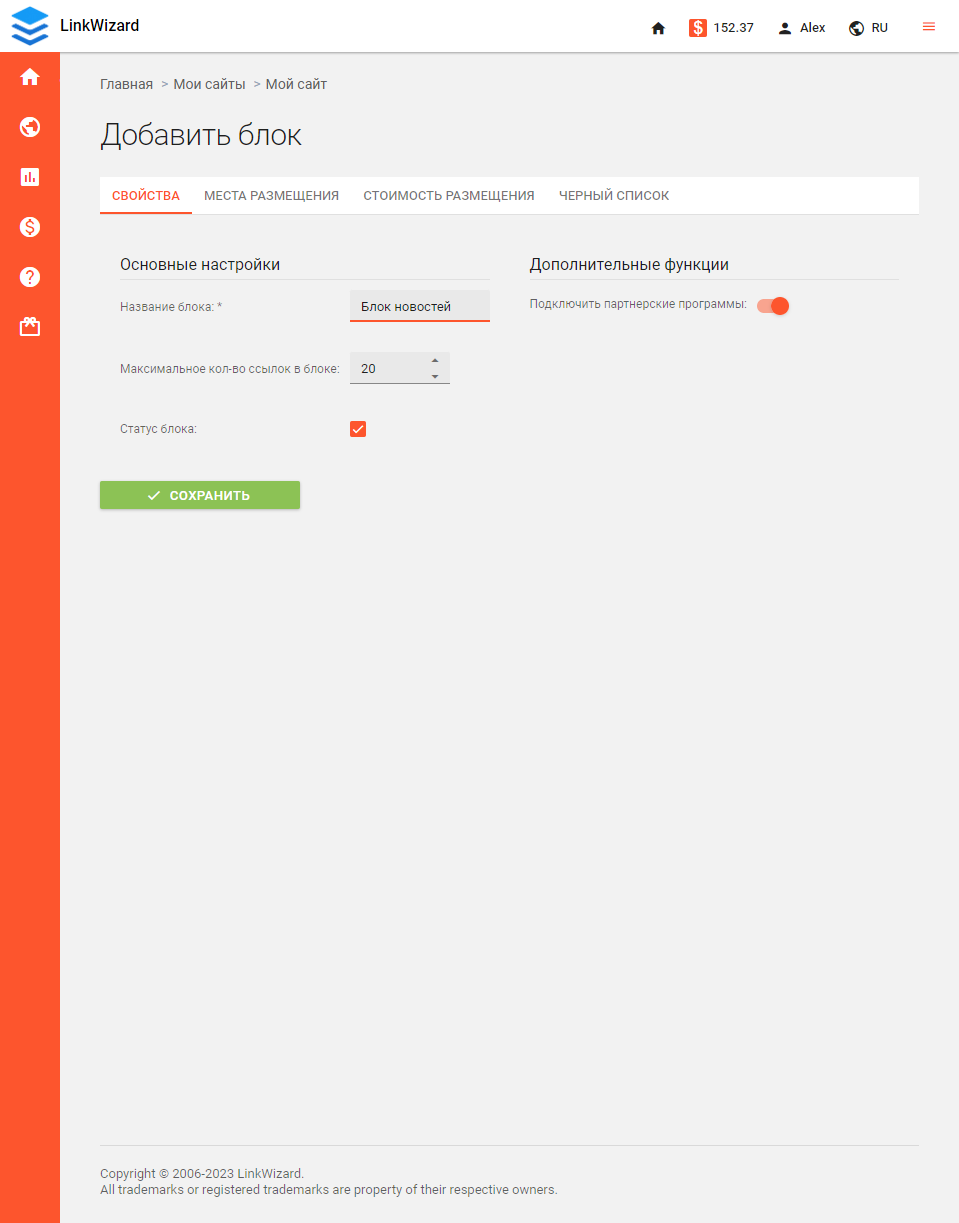
Task: Disable the partner programs toggle
Action: tap(771, 306)
